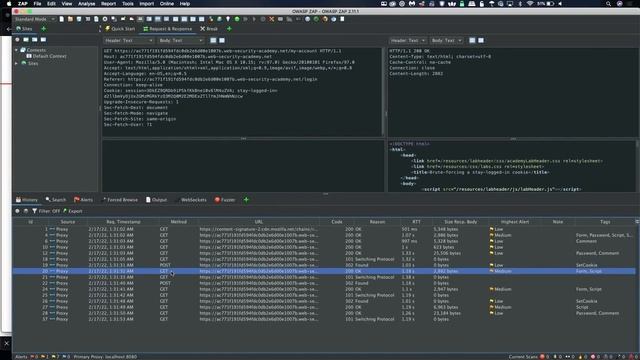Toggle second response panel layout button
640x360 pixels.
pos(481,40)
